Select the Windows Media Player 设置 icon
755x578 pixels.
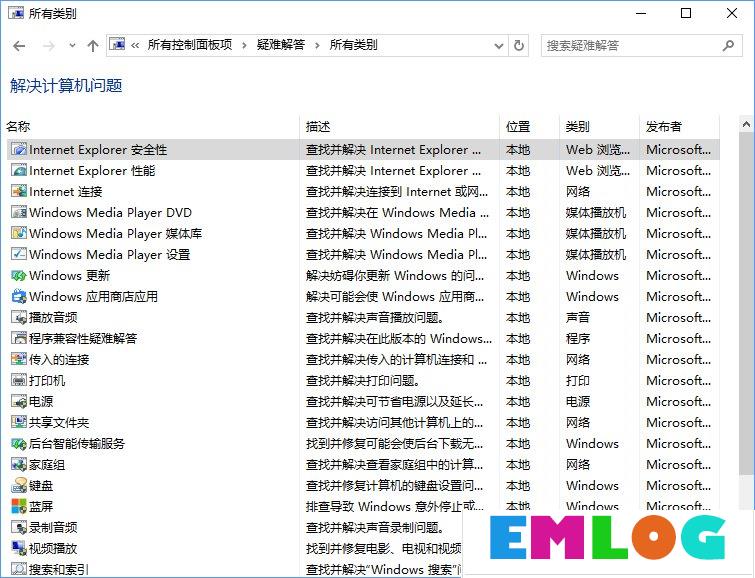tap(19, 254)
